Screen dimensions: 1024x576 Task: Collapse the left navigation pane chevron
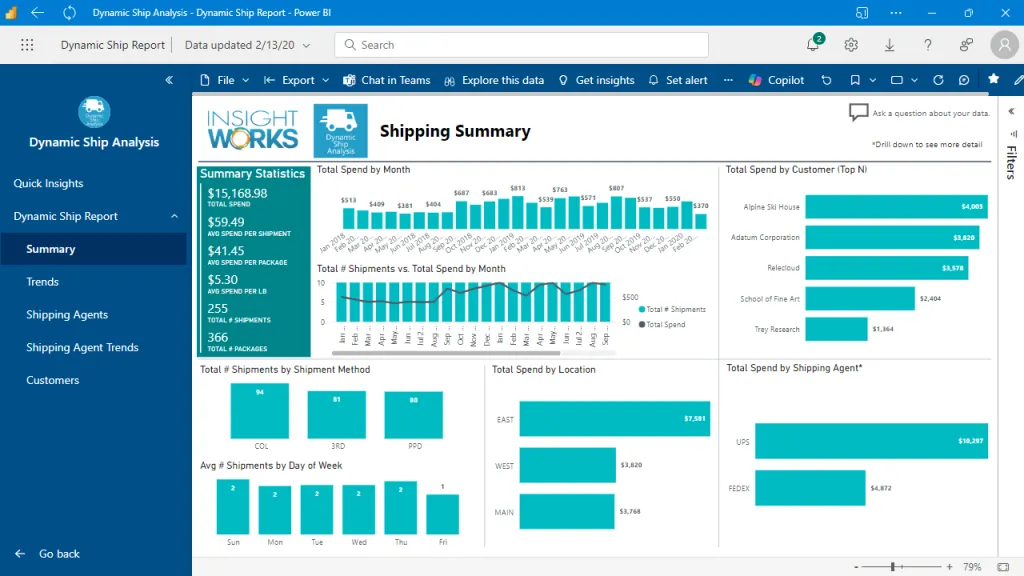coord(169,80)
